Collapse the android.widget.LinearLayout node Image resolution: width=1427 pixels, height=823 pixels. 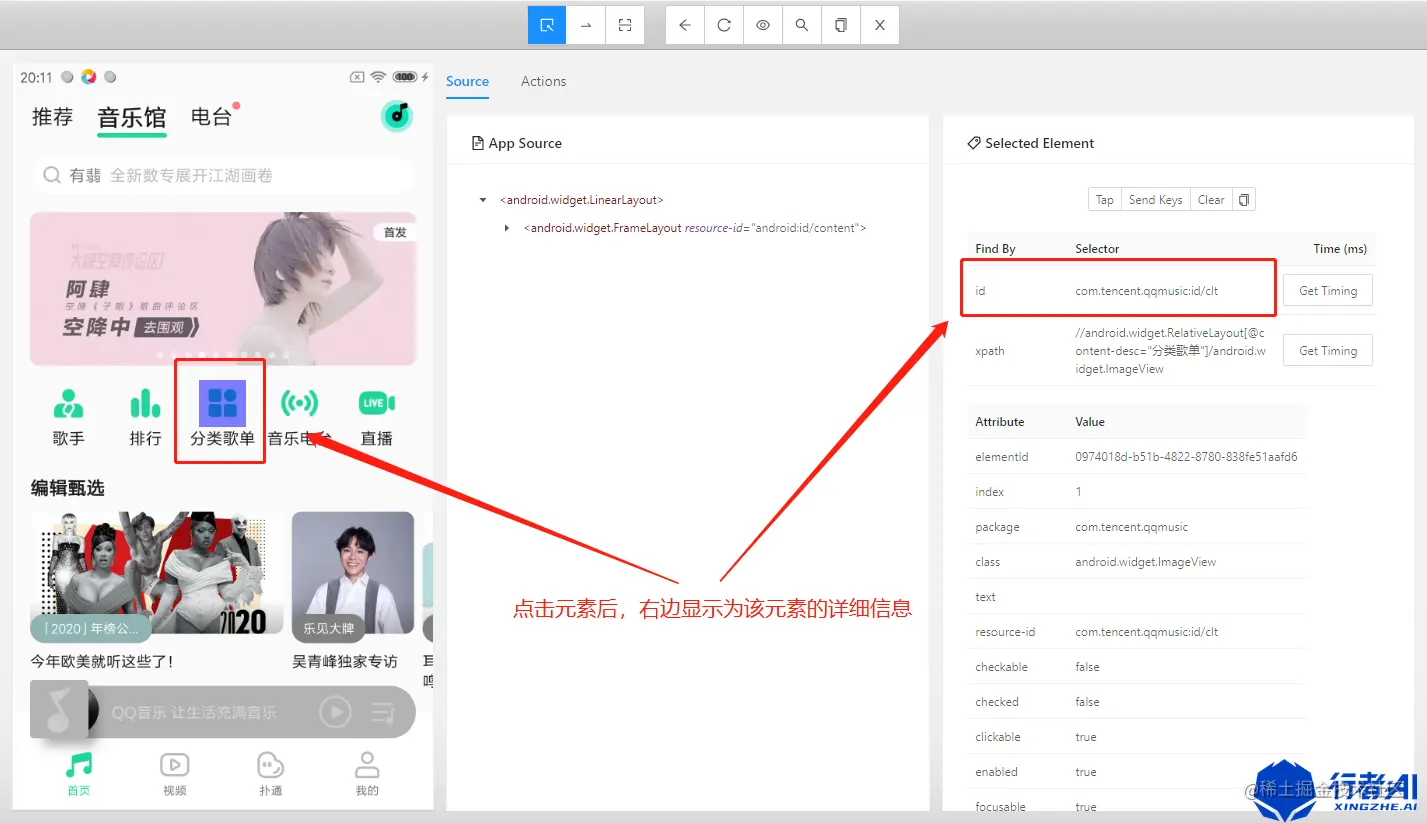tap(484, 200)
